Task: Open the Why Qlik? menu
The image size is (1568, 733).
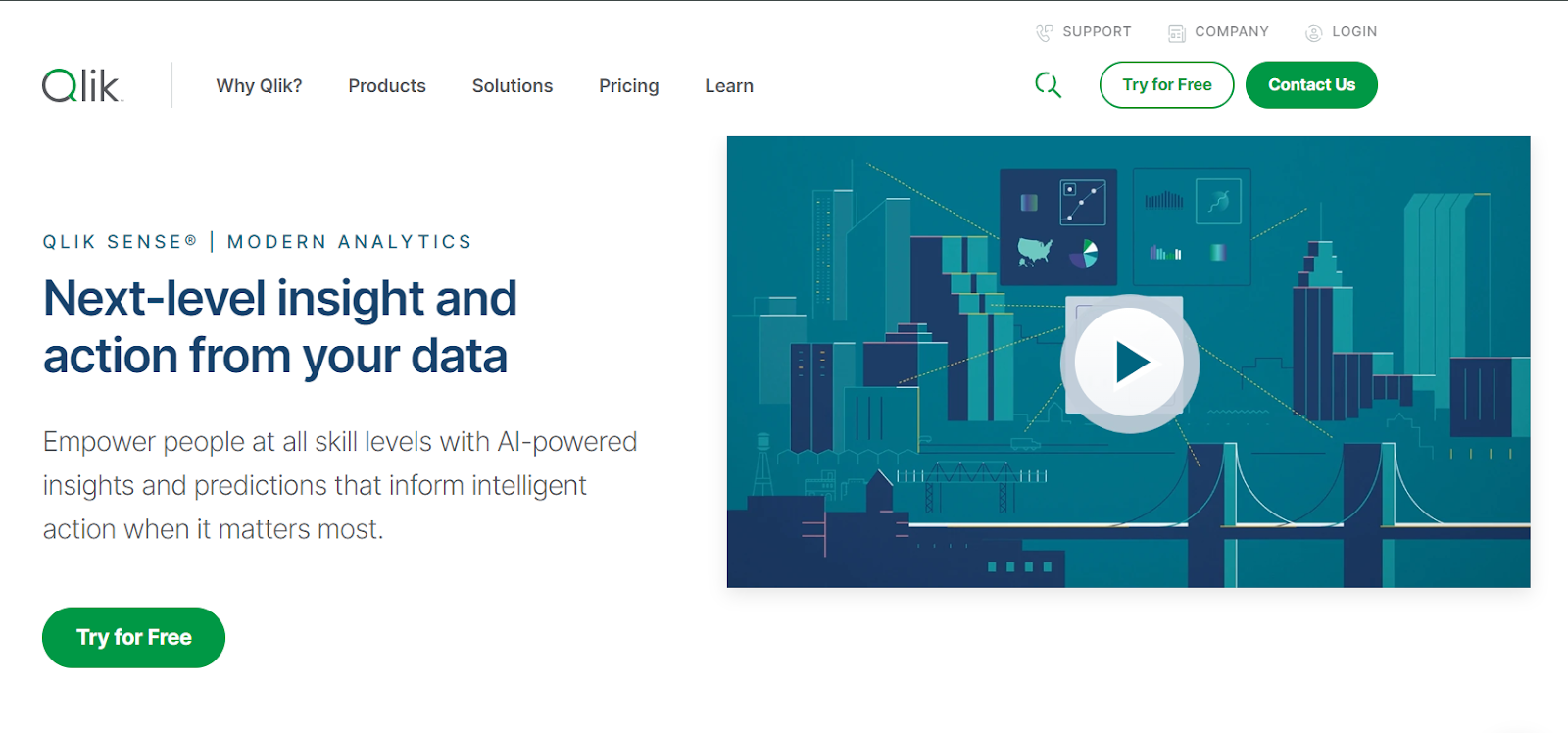Action: (x=259, y=86)
